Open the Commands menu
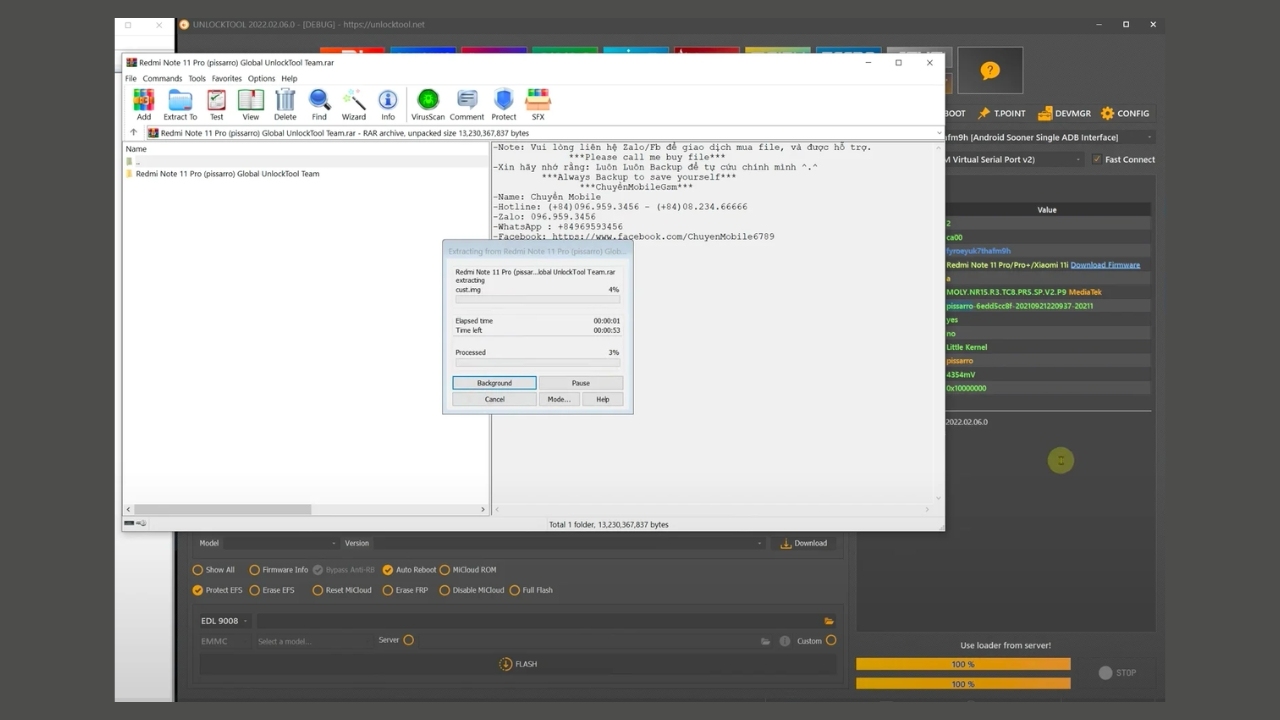The image size is (1280, 720). click(162, 78)
